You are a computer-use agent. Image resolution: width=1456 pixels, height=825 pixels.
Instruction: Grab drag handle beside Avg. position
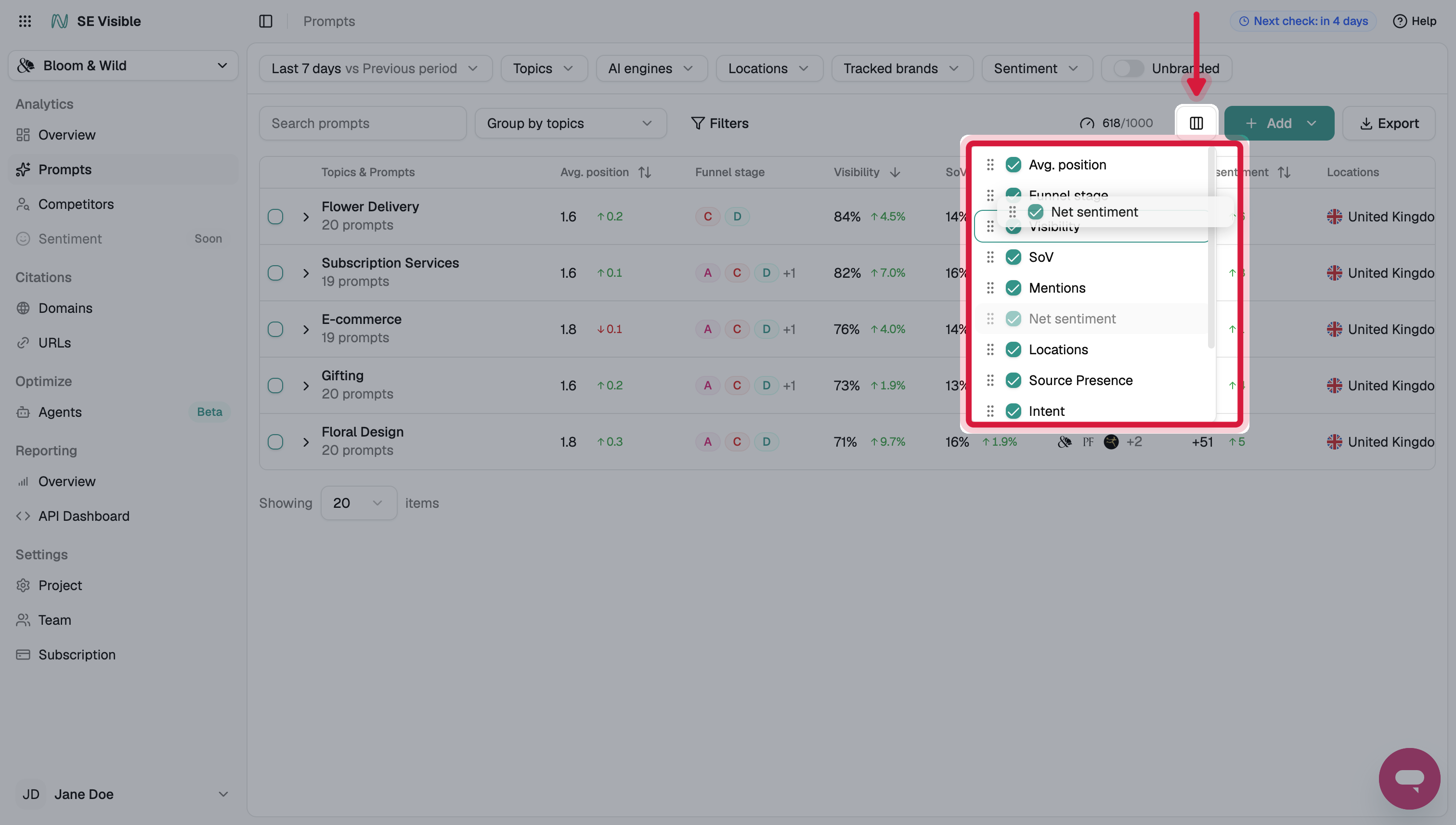[x=990, y=164]
